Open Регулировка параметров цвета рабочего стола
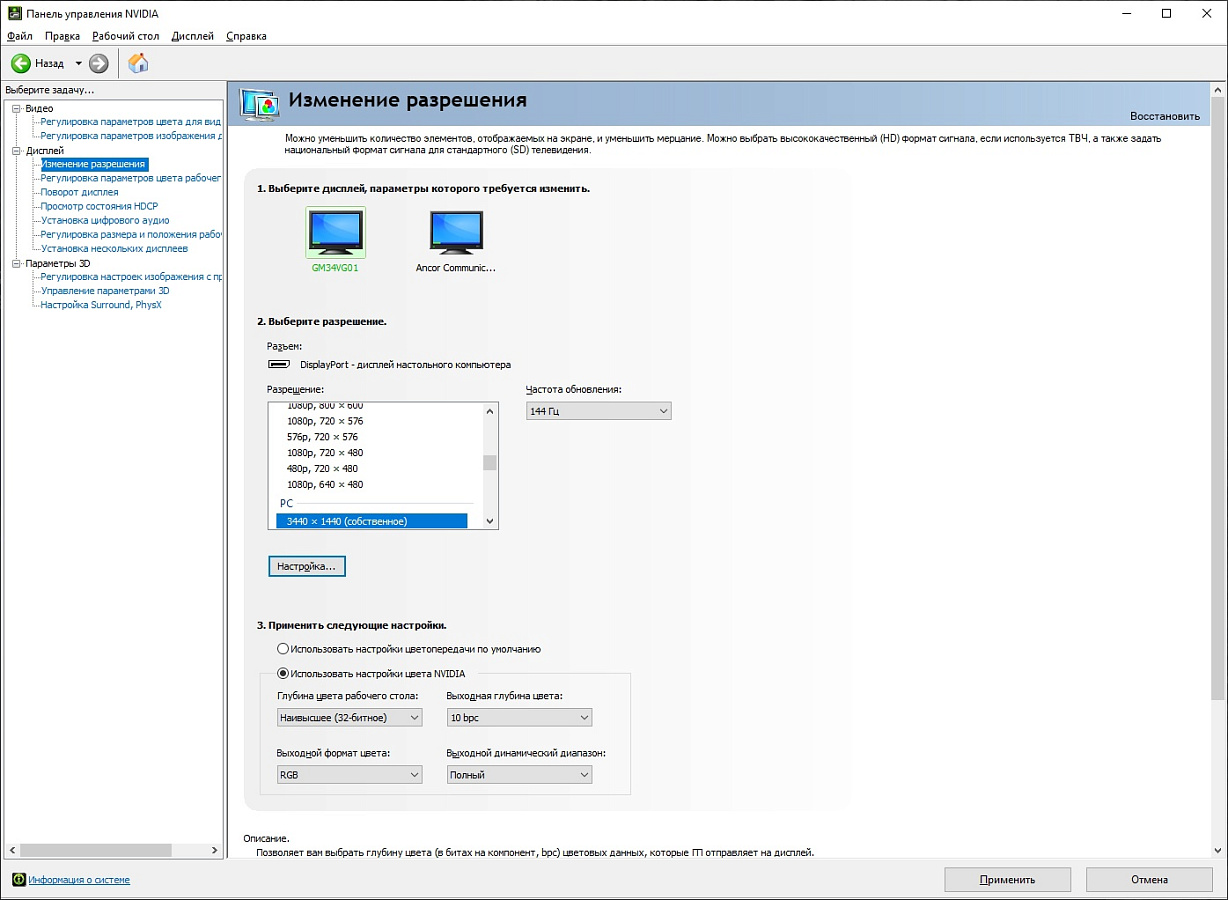The image size is (1228, 900). click(131, 178)
